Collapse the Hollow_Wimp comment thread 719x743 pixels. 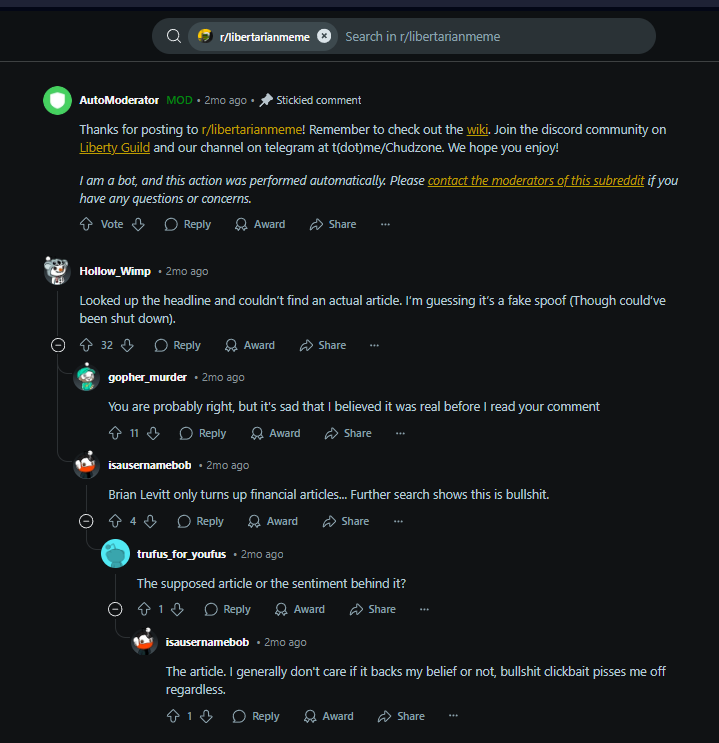(x=57, y=345)
